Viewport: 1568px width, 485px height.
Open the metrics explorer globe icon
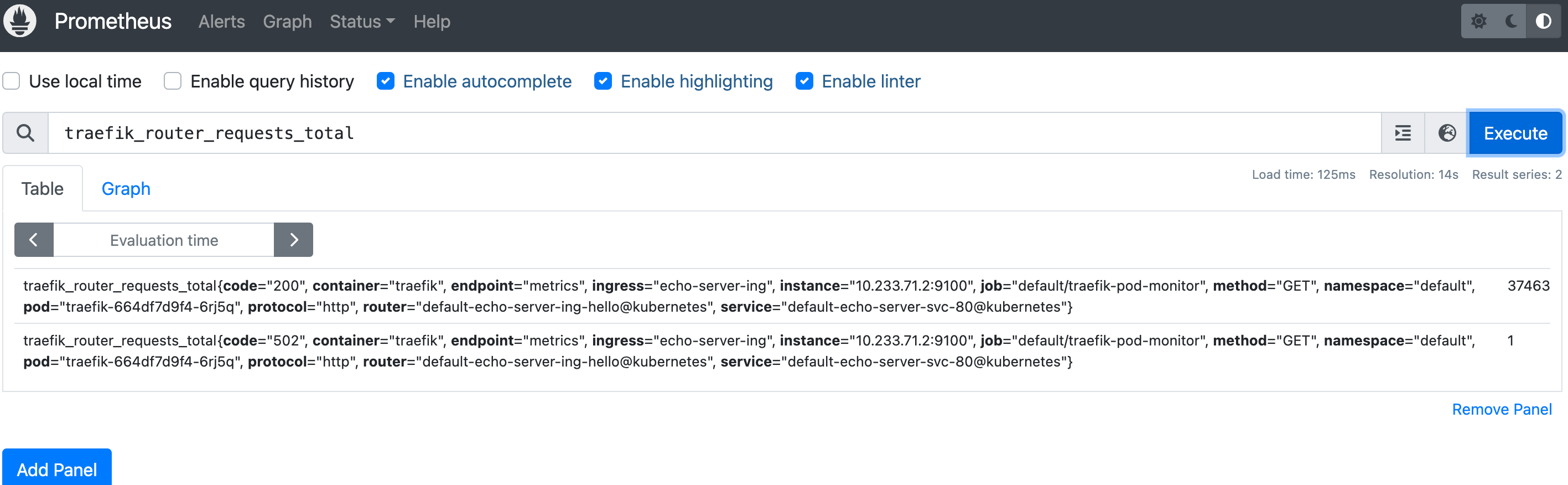pyautogui.click(x=1446, y=133)
